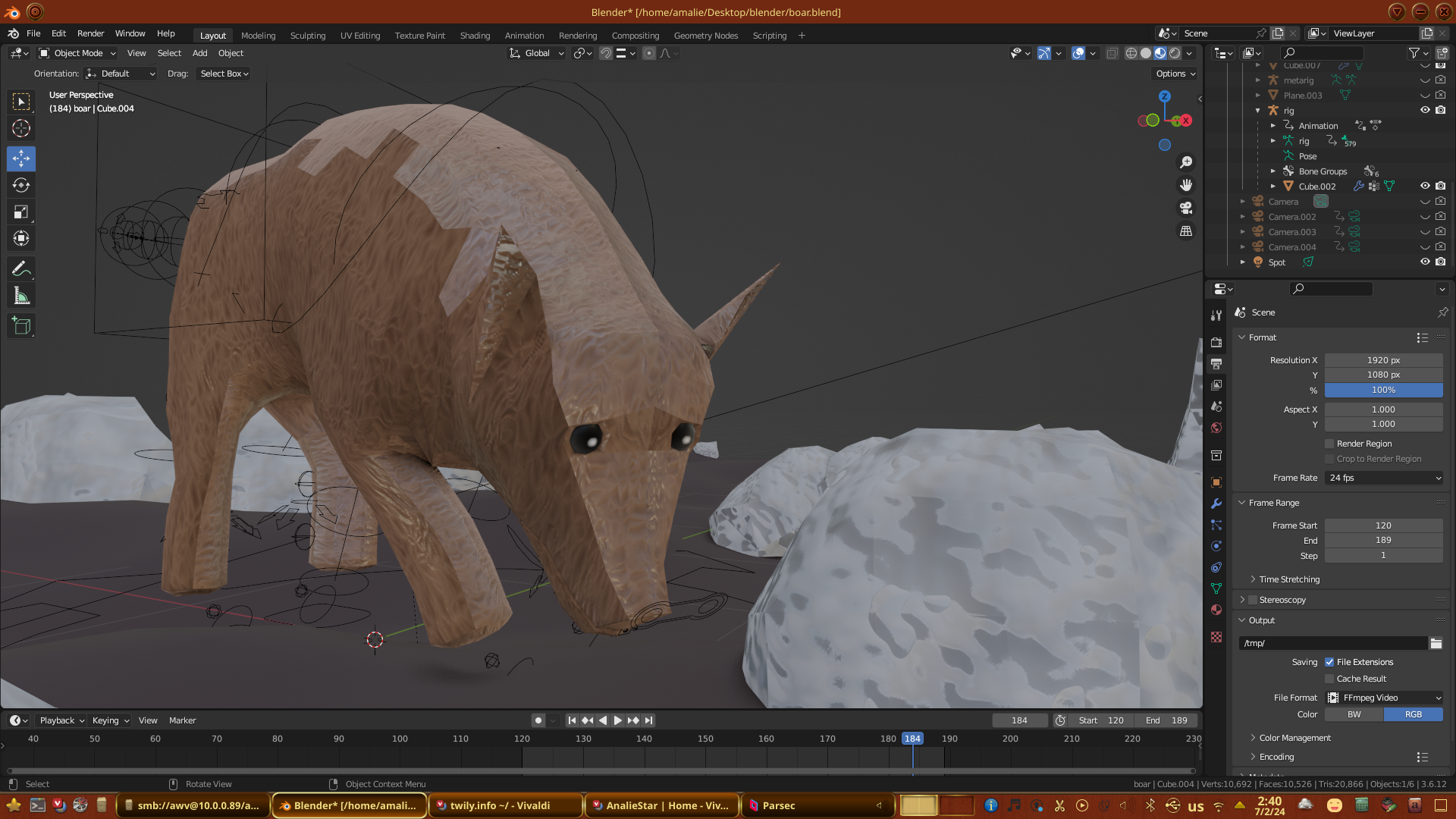
Task: Select the Rotate tool
Action: (x=21, y=185)
